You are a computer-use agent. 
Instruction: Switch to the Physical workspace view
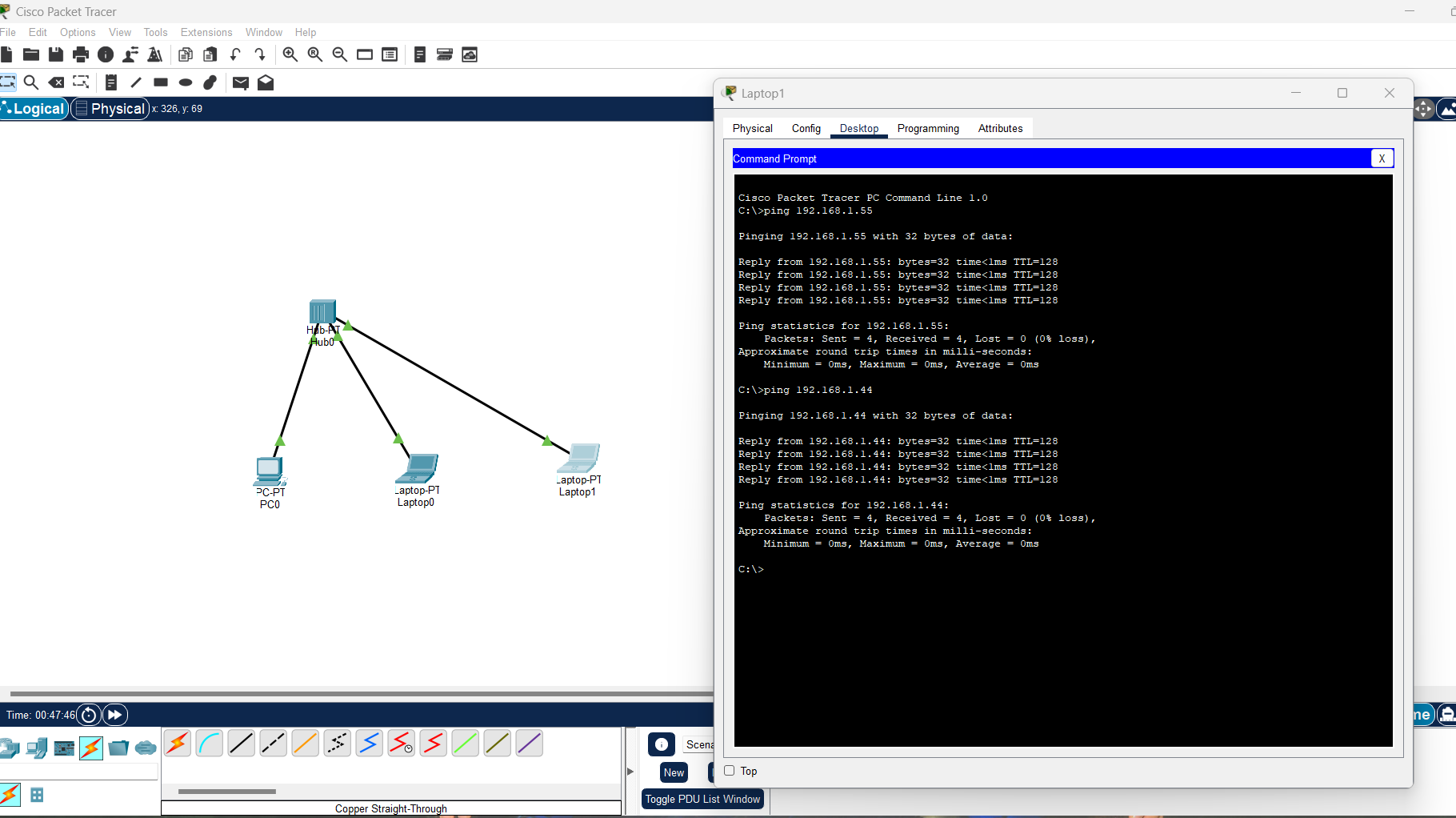tap(110, 109)
